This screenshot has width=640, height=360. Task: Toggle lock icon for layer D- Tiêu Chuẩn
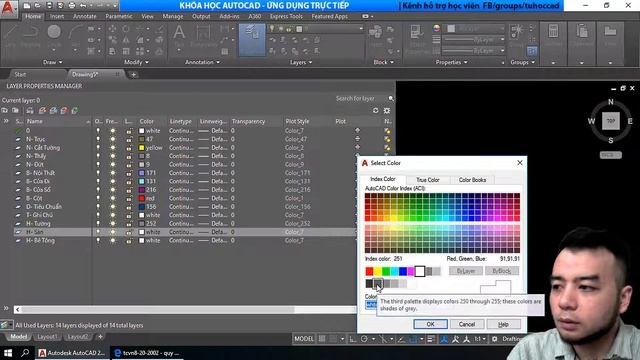coord(129,207)
